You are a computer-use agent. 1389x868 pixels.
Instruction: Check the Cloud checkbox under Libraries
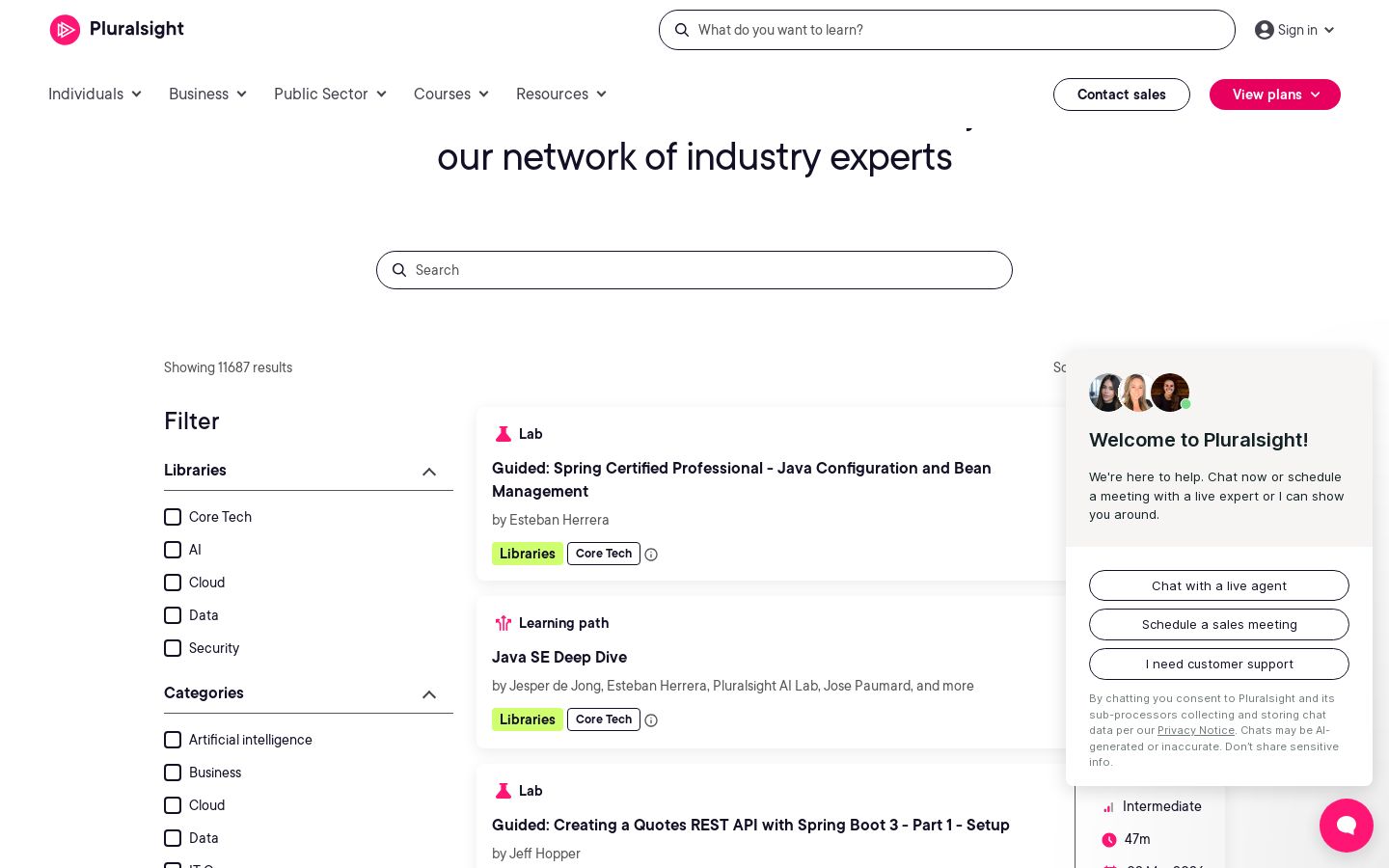point(173,583)
